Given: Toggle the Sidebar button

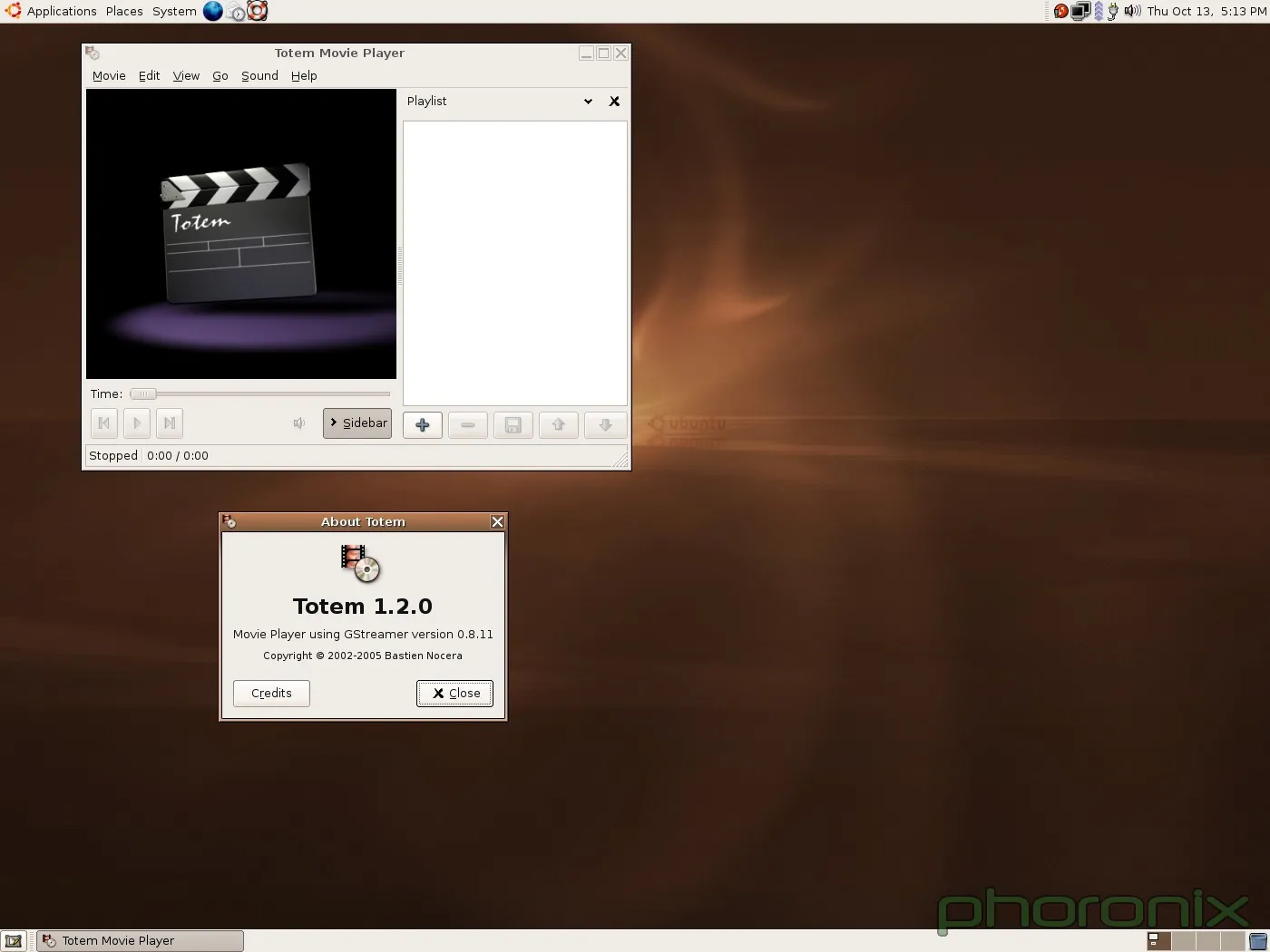Looking at the screenshot, I should (x=357, y=423).
